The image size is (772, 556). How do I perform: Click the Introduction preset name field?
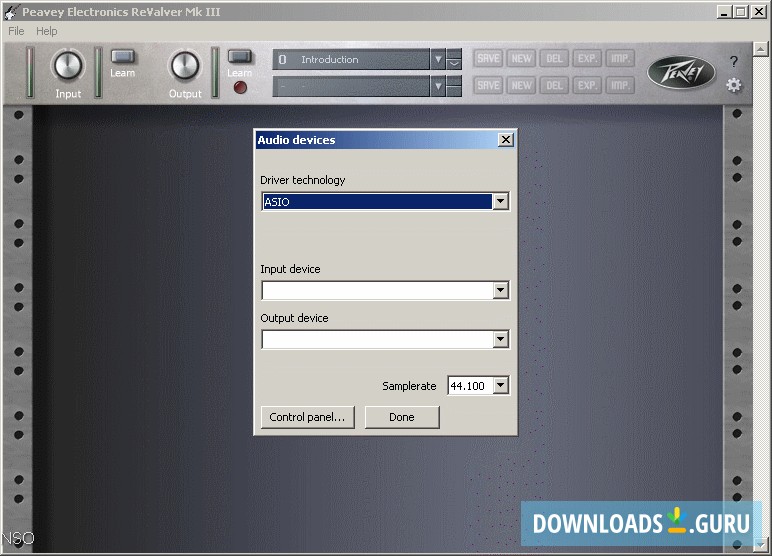(351, 59)
